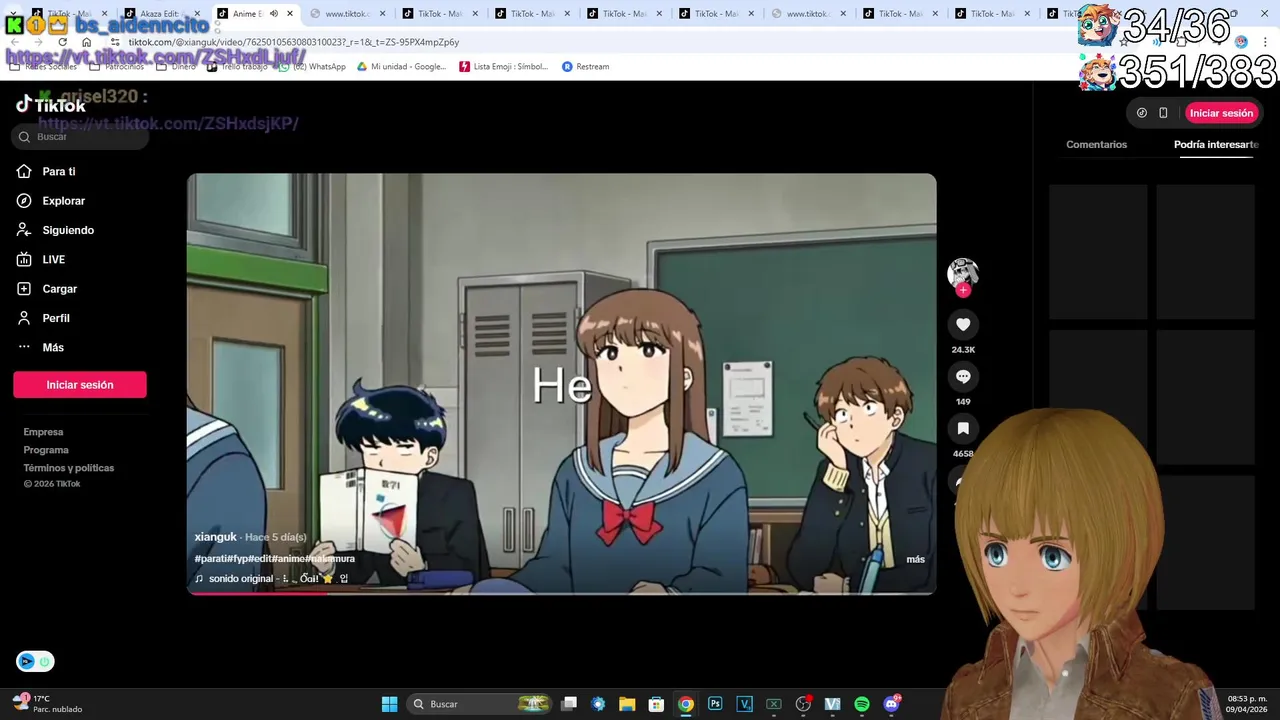Click the coin icon beside top-right Iniciar sesión
Viewport: 1280px width, 720px height.
pyautogui.click(x=1142, y=113)
